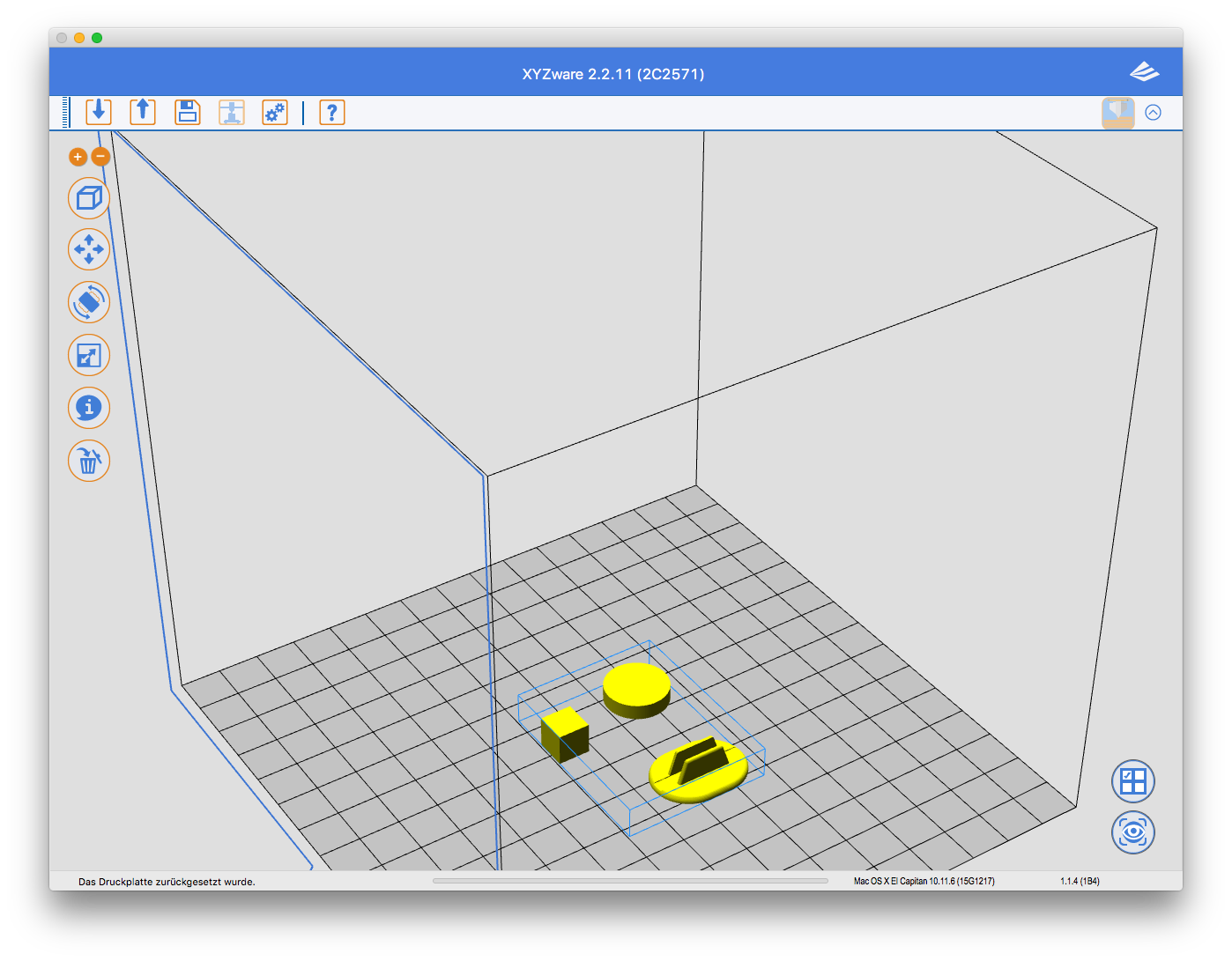Screen dimensions: 1232x961
Task: Click the green fullscreen window button
Action: click(97, 38)
